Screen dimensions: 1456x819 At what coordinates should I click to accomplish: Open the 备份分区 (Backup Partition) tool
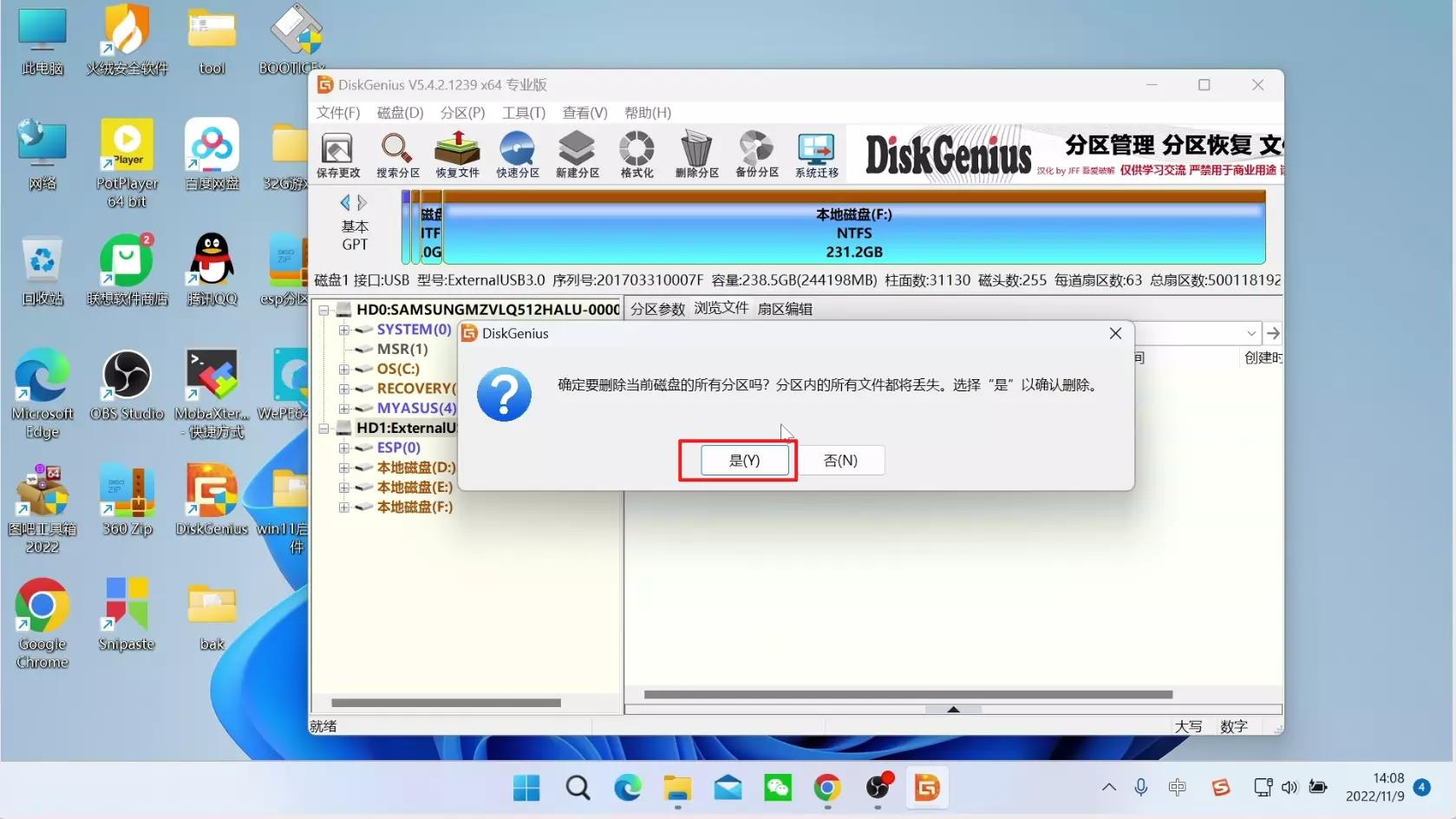pyautogui.click(x=755, y=154)
